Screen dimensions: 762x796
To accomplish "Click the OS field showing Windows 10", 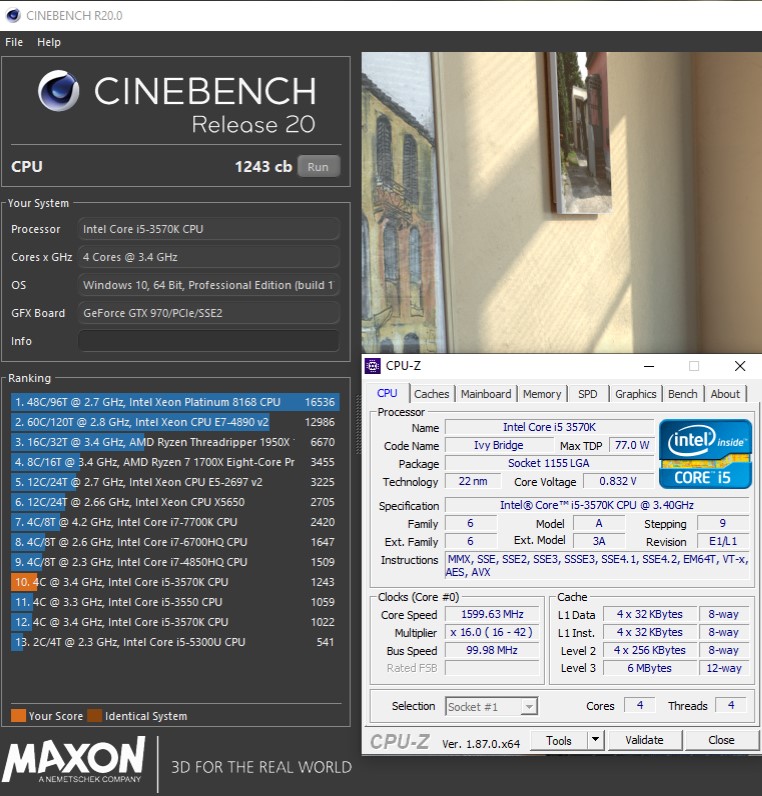I will tap(209, 285).
